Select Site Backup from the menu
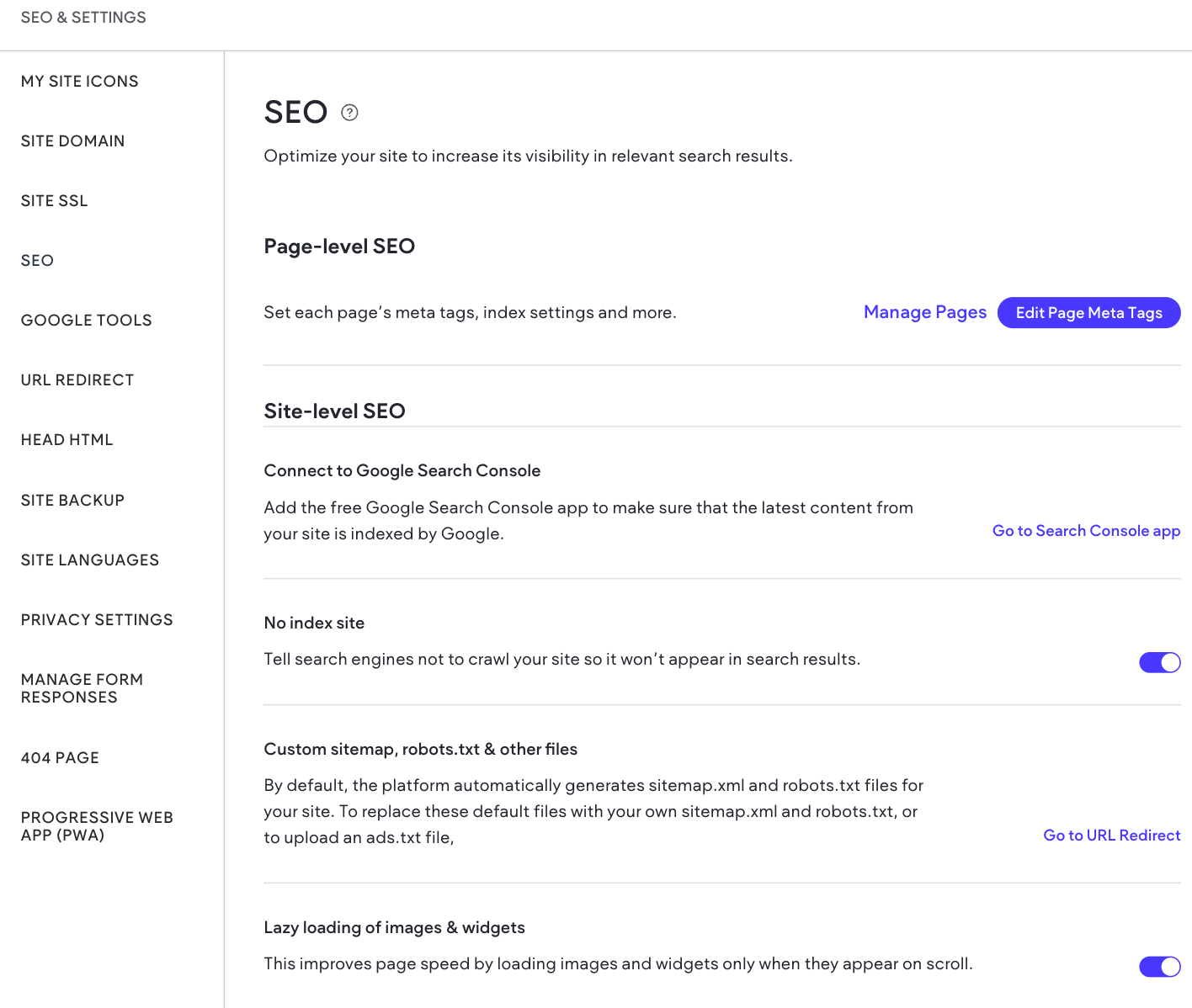This screenshot has height=1008, width=1192. tap(73, 501)
